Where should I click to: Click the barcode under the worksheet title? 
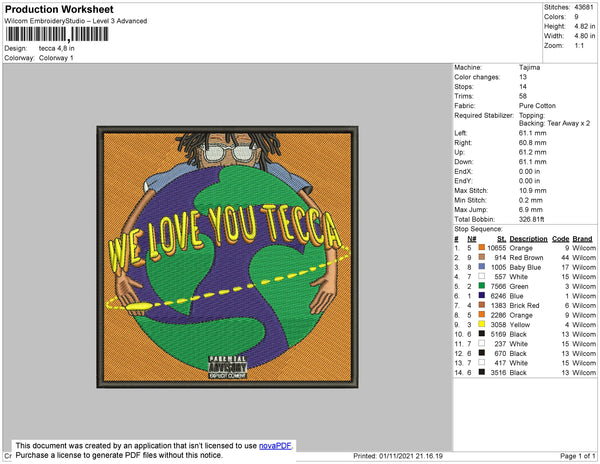point(57,34)
